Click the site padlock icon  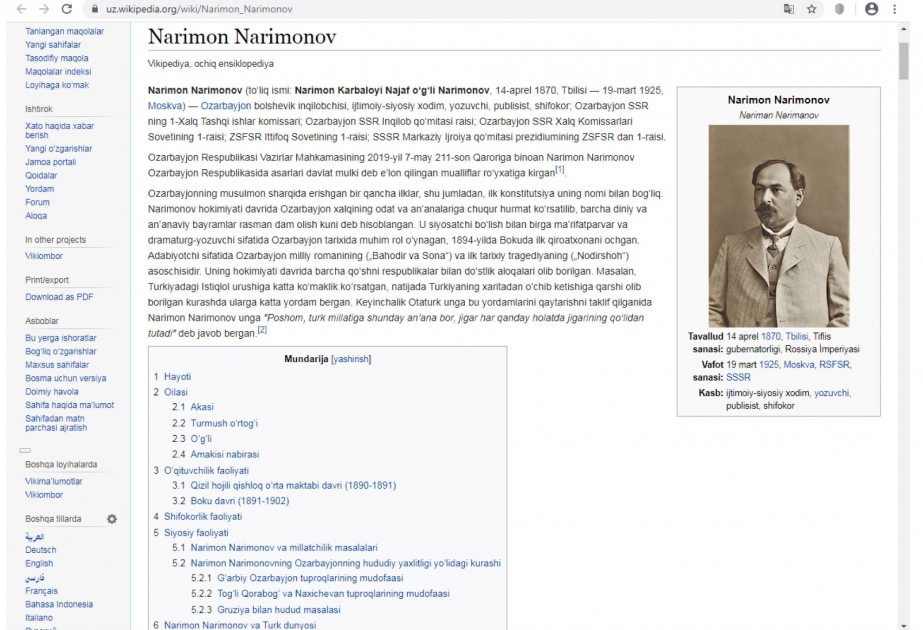[x=94, y=9]
